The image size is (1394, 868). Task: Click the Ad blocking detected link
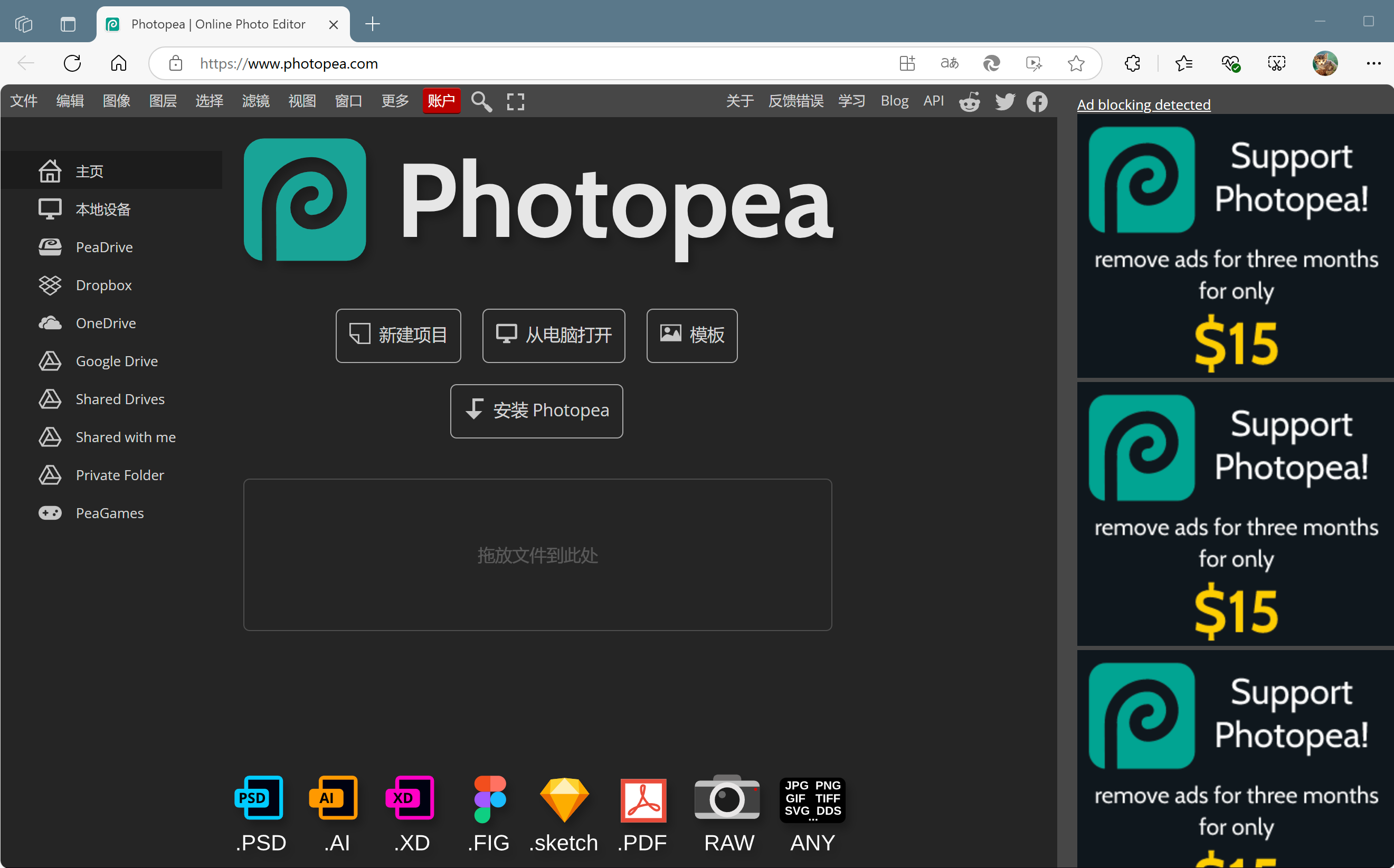pyautogui.click(x=1143, y=104)
